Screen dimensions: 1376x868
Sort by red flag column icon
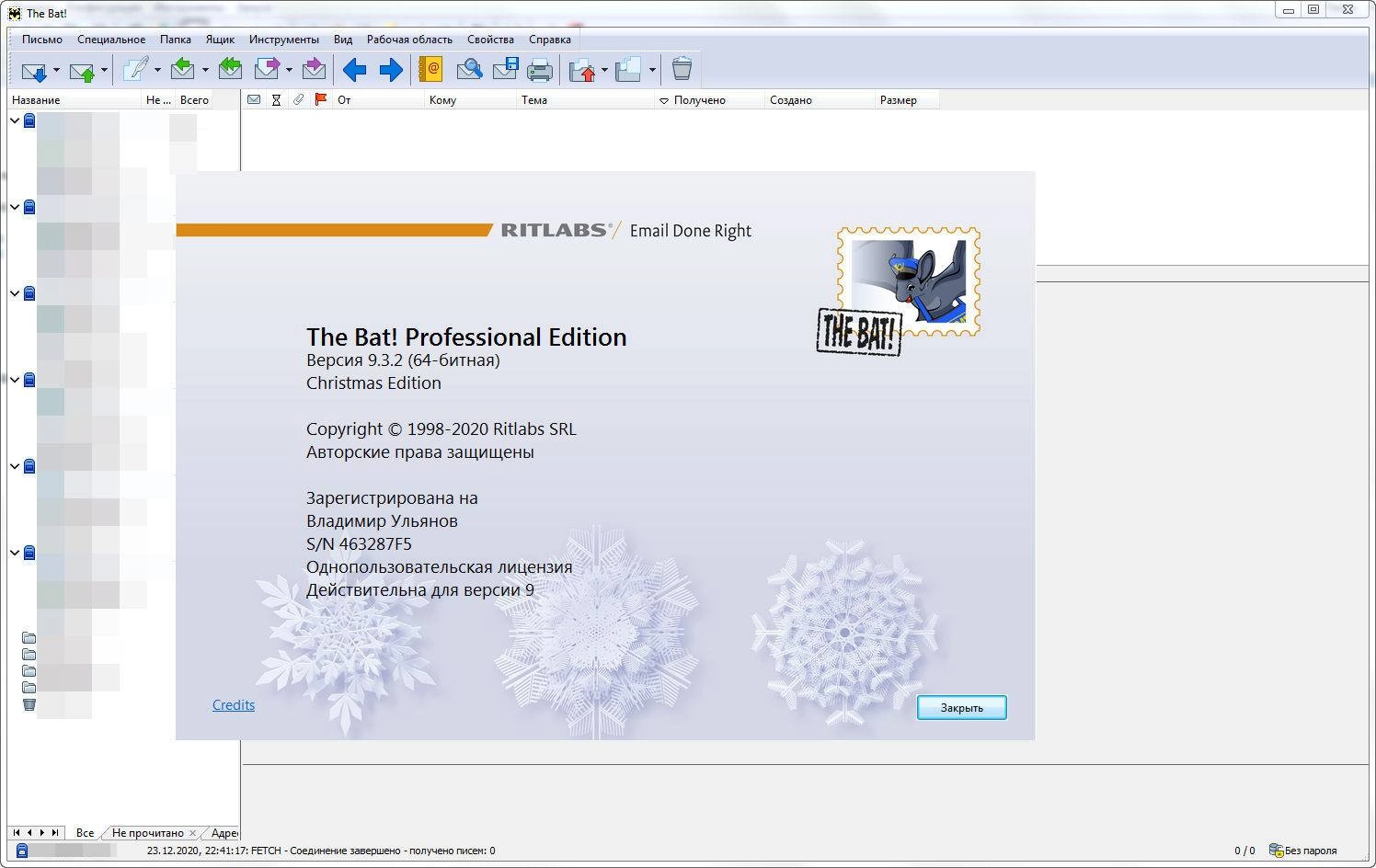click(321, 100)
